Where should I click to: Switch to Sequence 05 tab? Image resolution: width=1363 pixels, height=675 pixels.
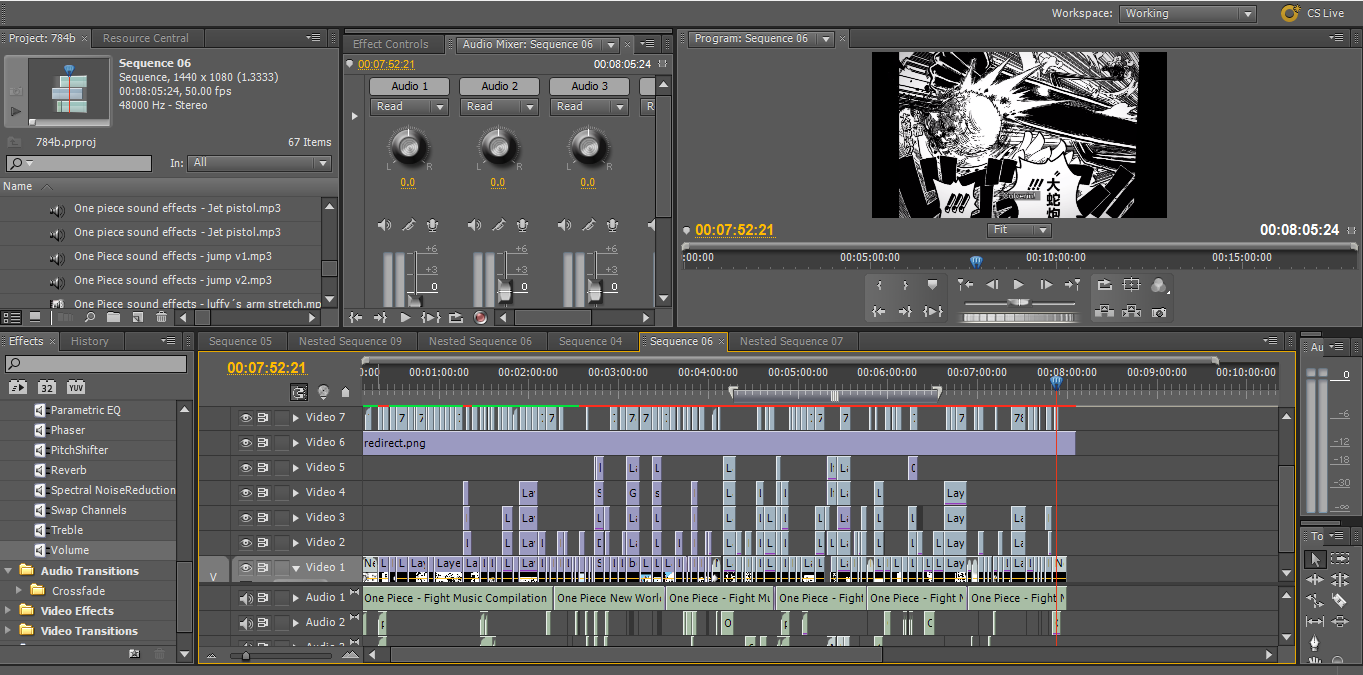tap(240, 341)
